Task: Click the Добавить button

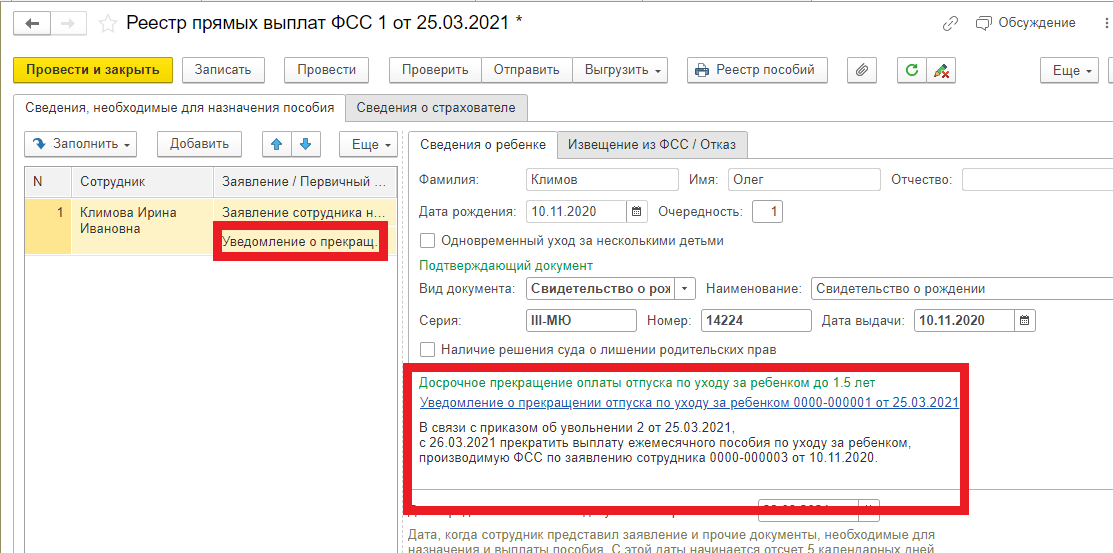Action: [x=199, y=144]
